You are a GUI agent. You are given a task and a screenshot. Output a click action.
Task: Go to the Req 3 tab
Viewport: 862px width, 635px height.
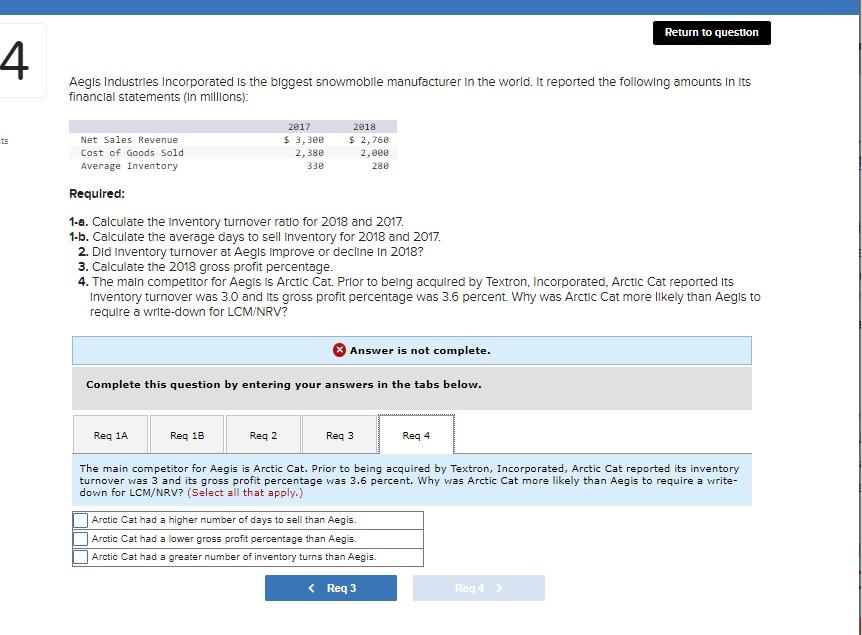point(340,435)
